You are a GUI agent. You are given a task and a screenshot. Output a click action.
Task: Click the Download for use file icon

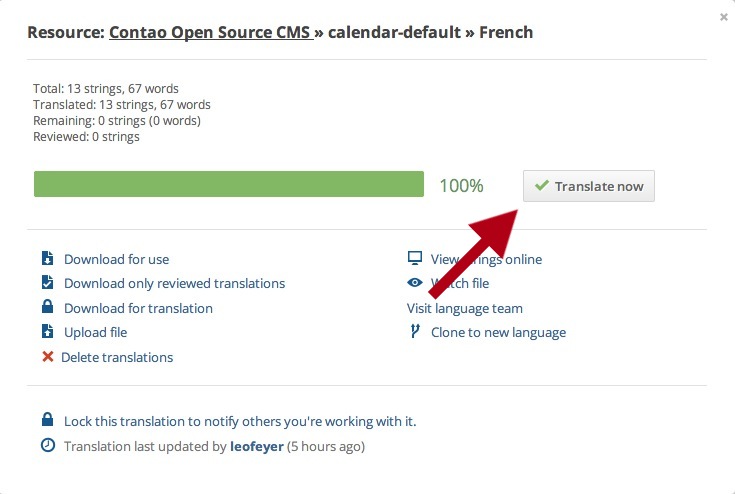tap(47, 258)
